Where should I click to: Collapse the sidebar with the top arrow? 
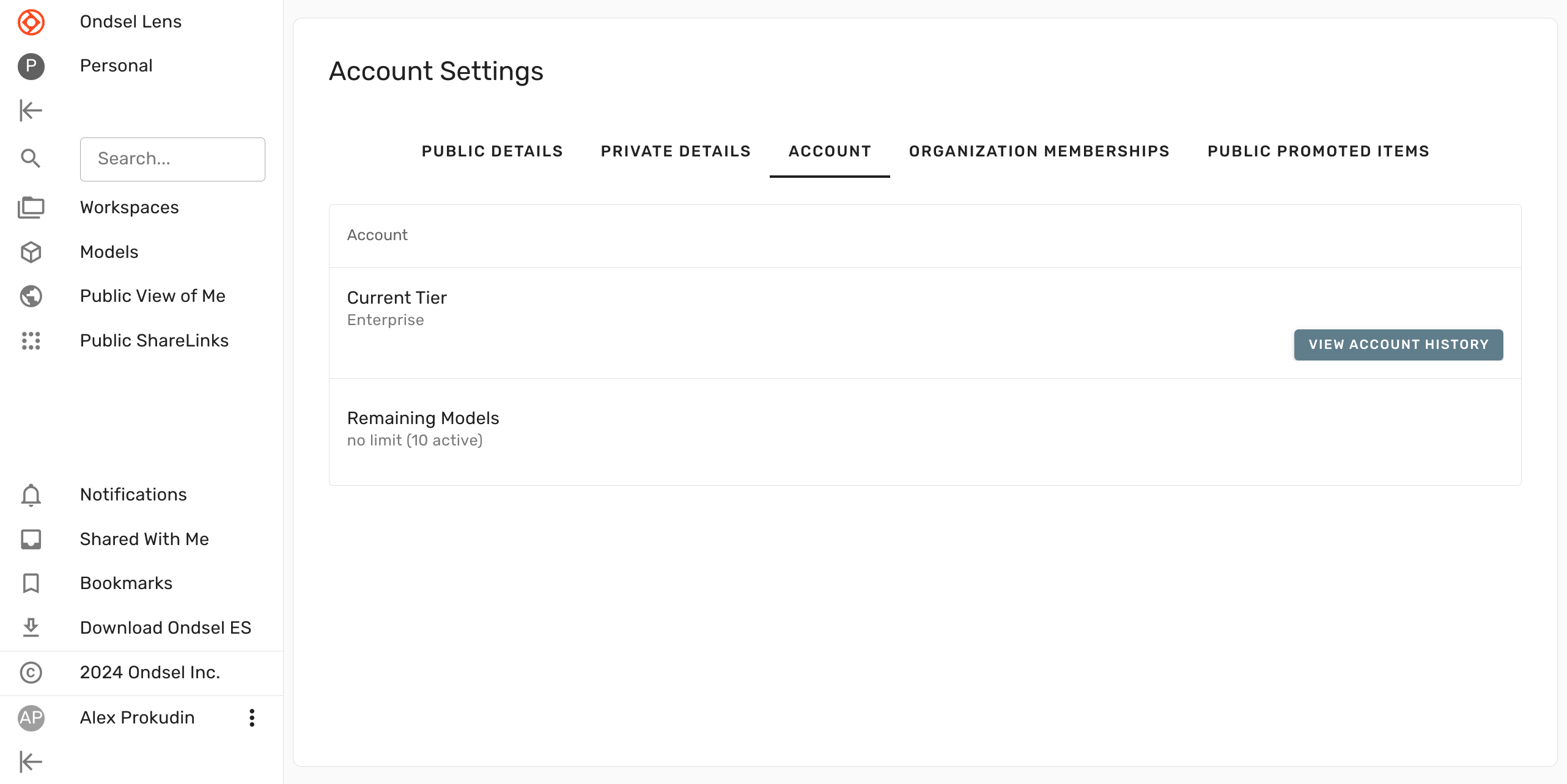pyautogui.click(x=31, y=111)
